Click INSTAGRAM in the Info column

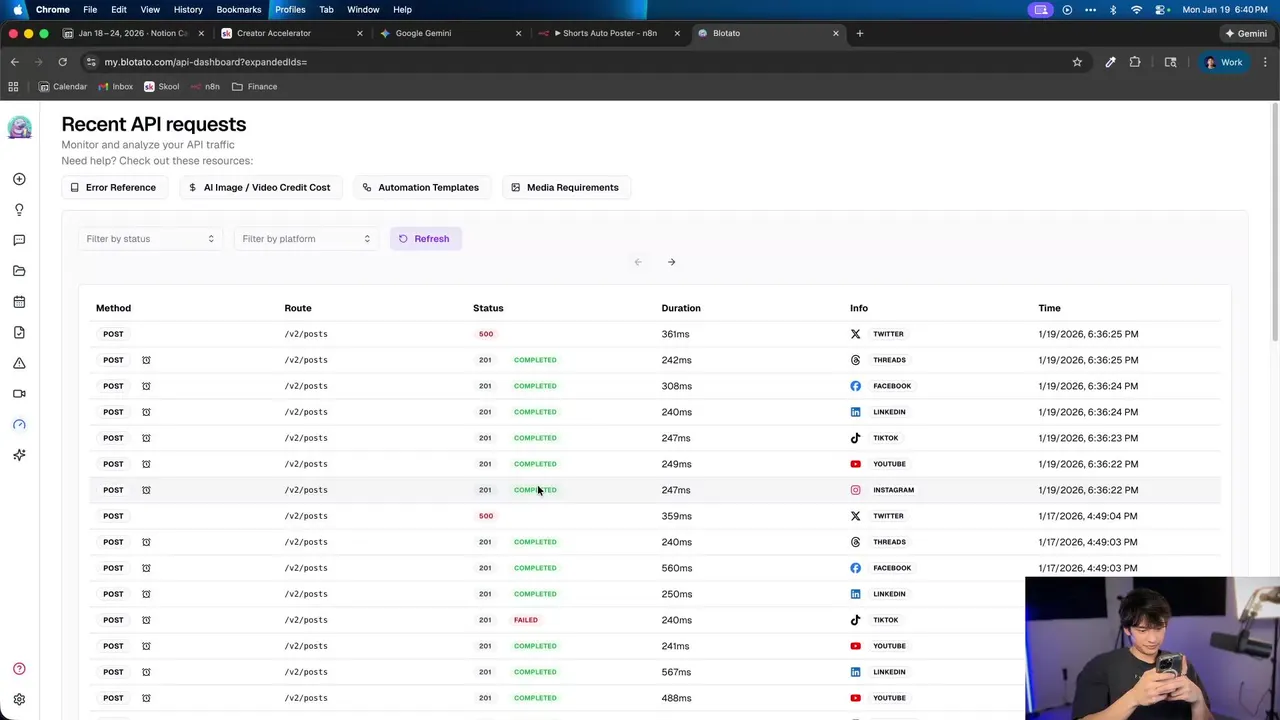(x=893, y=490)
